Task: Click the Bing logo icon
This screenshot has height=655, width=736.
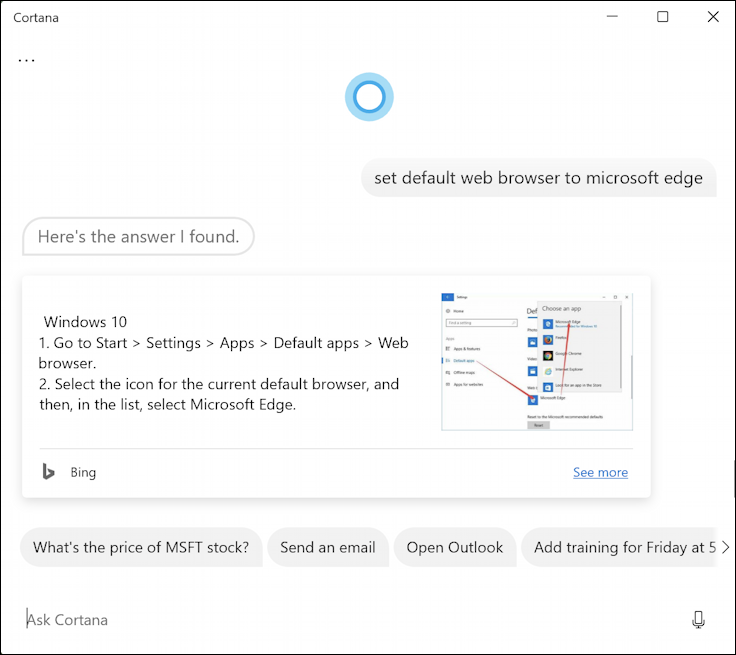Action: coord(48,471)
